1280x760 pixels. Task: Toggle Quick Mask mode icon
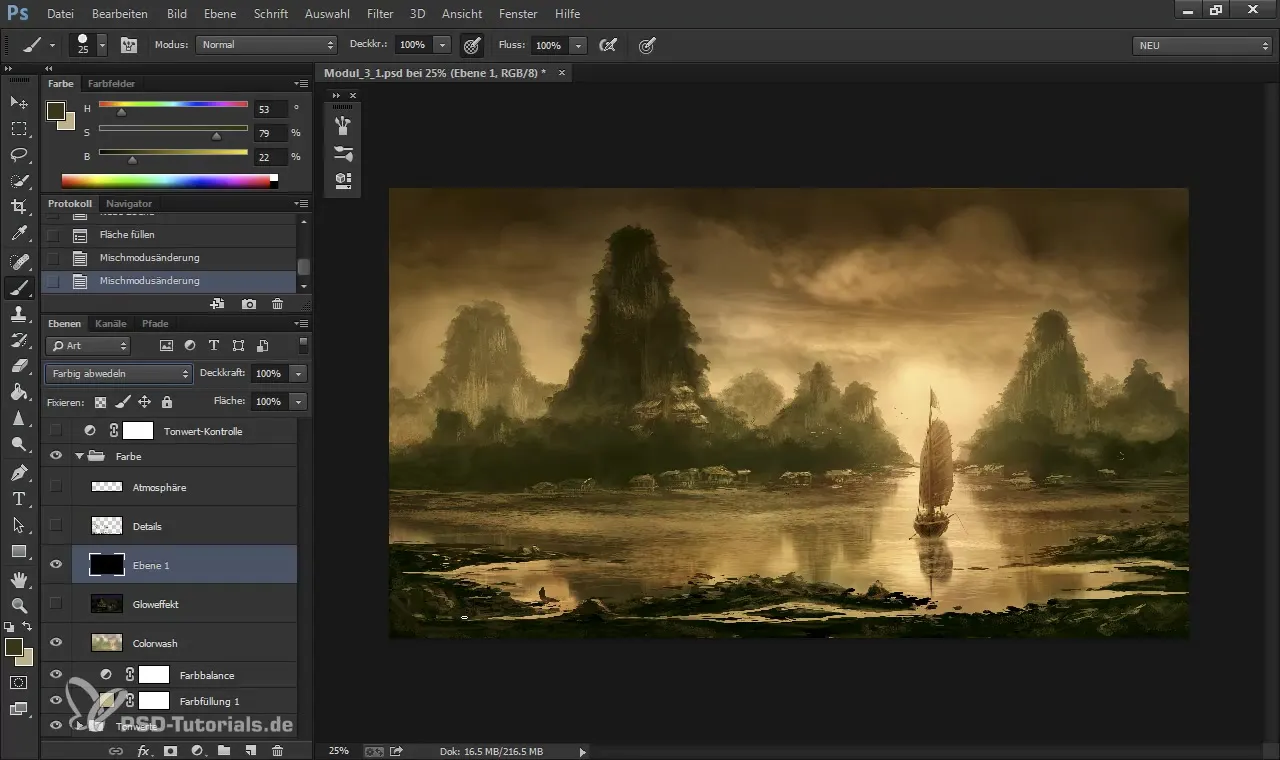[19, 683]
